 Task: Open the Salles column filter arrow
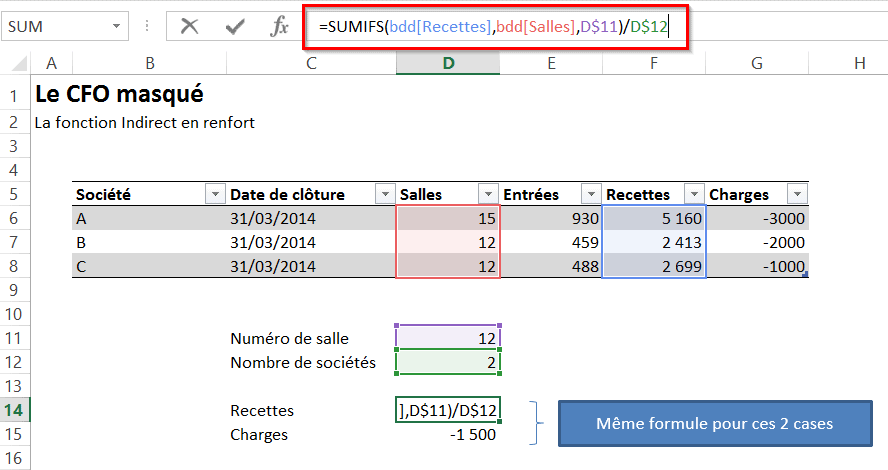[x=487, y=194]
